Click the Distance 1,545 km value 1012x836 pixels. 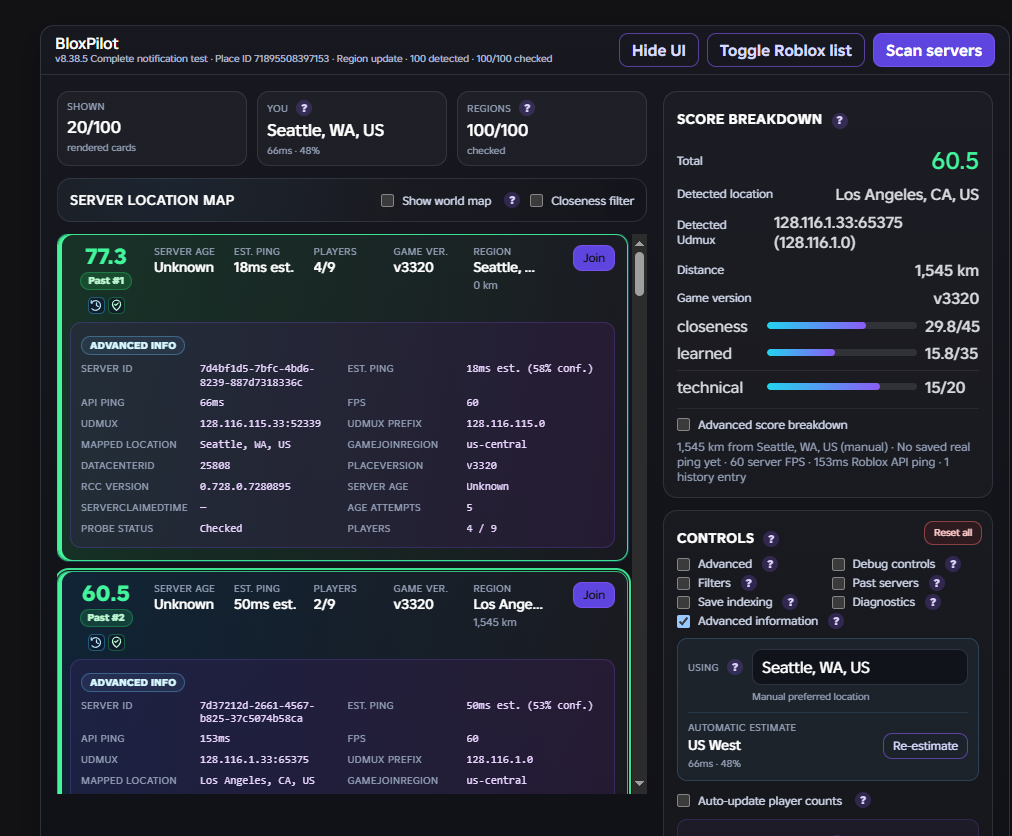pyautogui.click(x=946, y=270)
